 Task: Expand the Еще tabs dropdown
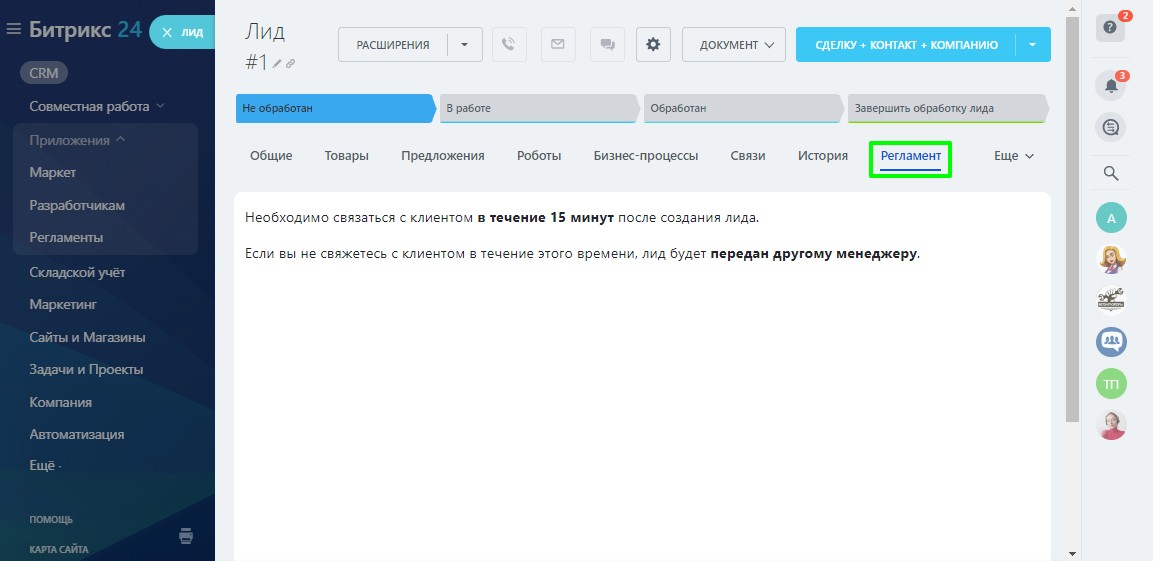click(1013, 156)
